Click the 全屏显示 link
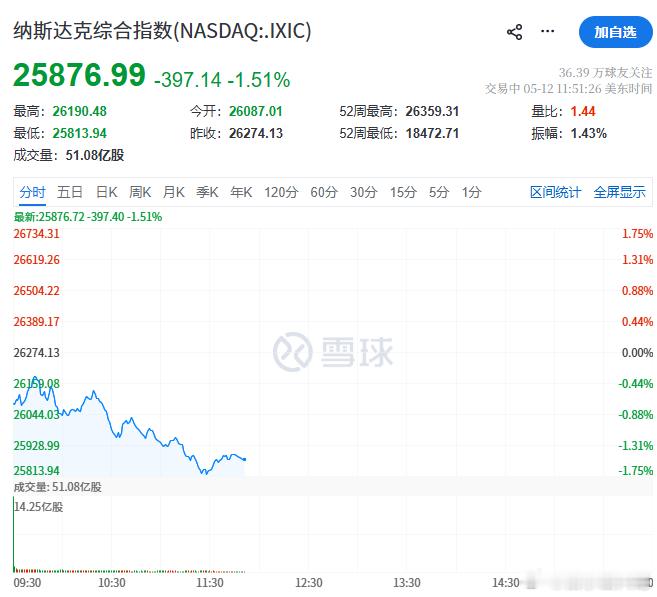Image resolution: width=657 pixels, height=597 pixels. pos(619,192)
